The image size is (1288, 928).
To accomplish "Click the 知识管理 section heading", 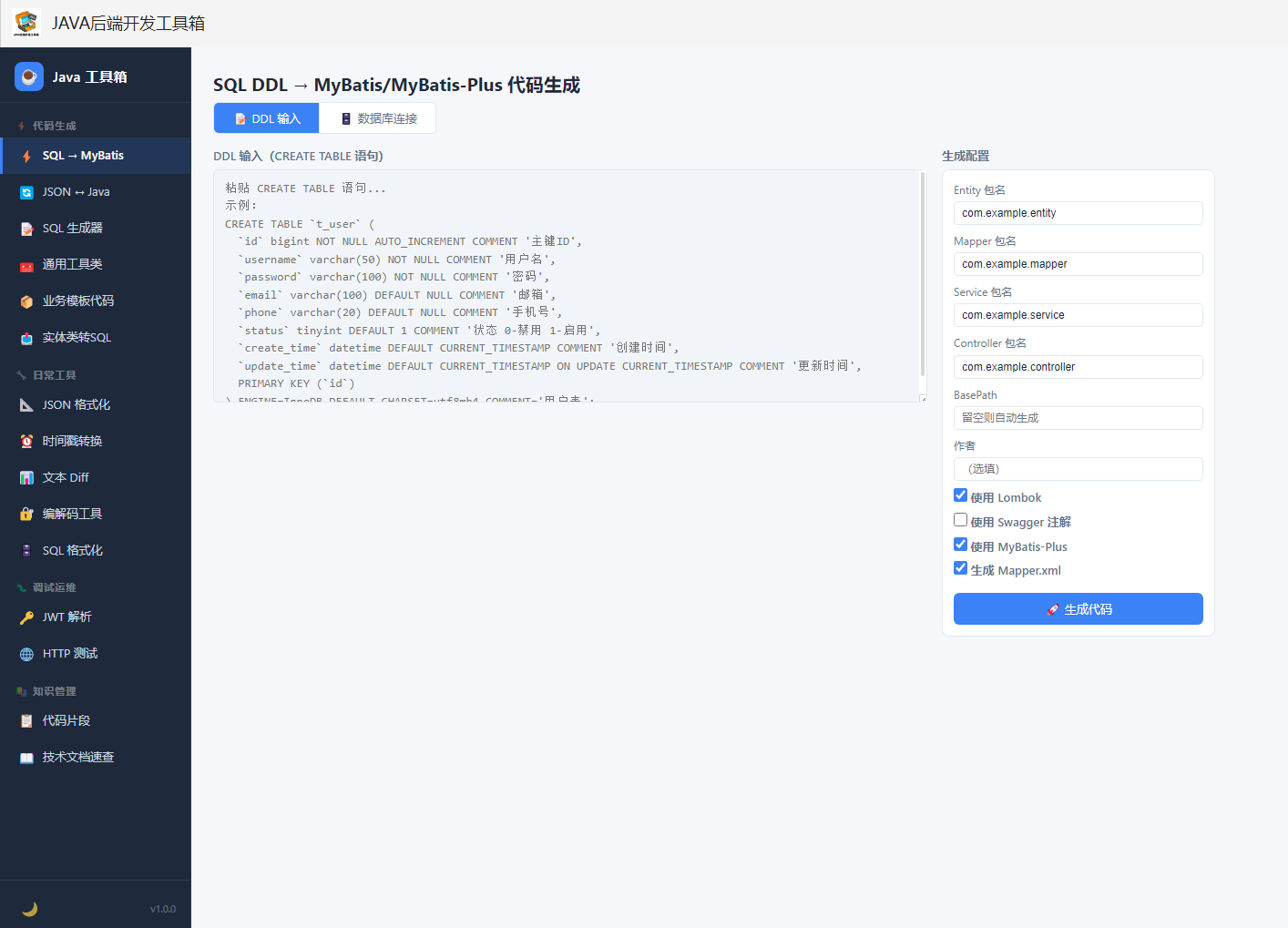I will pyautogui.click(x=55, y=691).
